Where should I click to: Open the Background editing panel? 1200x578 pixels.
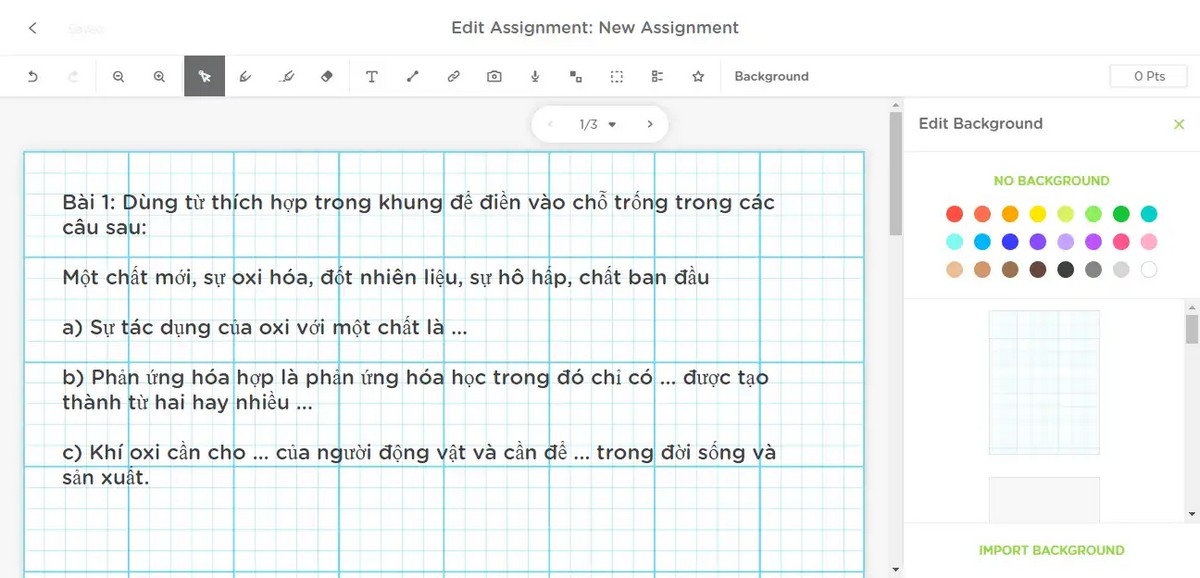pos(770,76)
